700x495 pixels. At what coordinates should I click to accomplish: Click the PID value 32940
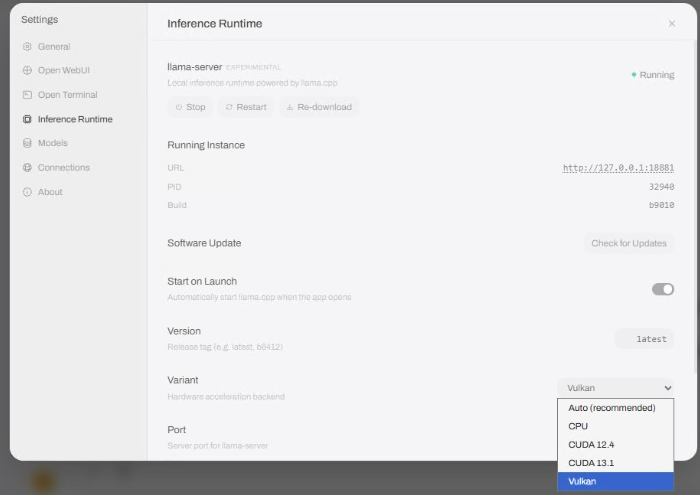(662, 187)
